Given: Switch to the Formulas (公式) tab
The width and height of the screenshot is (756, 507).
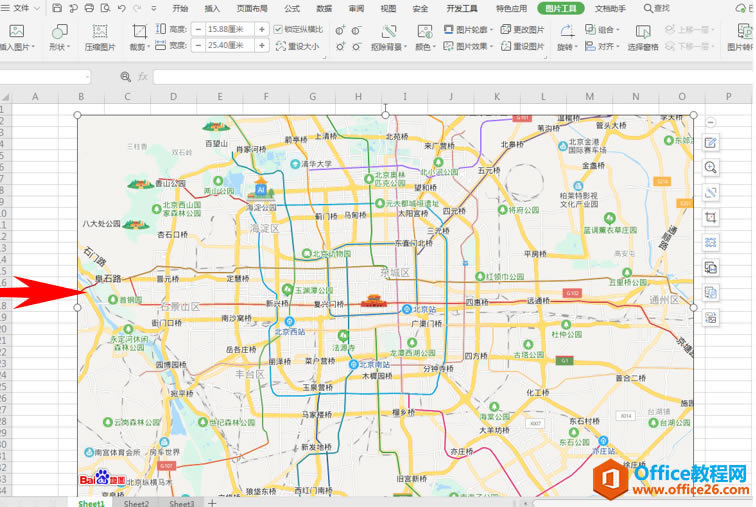Looking at the screenshot, I should click(x=292, y=8).
